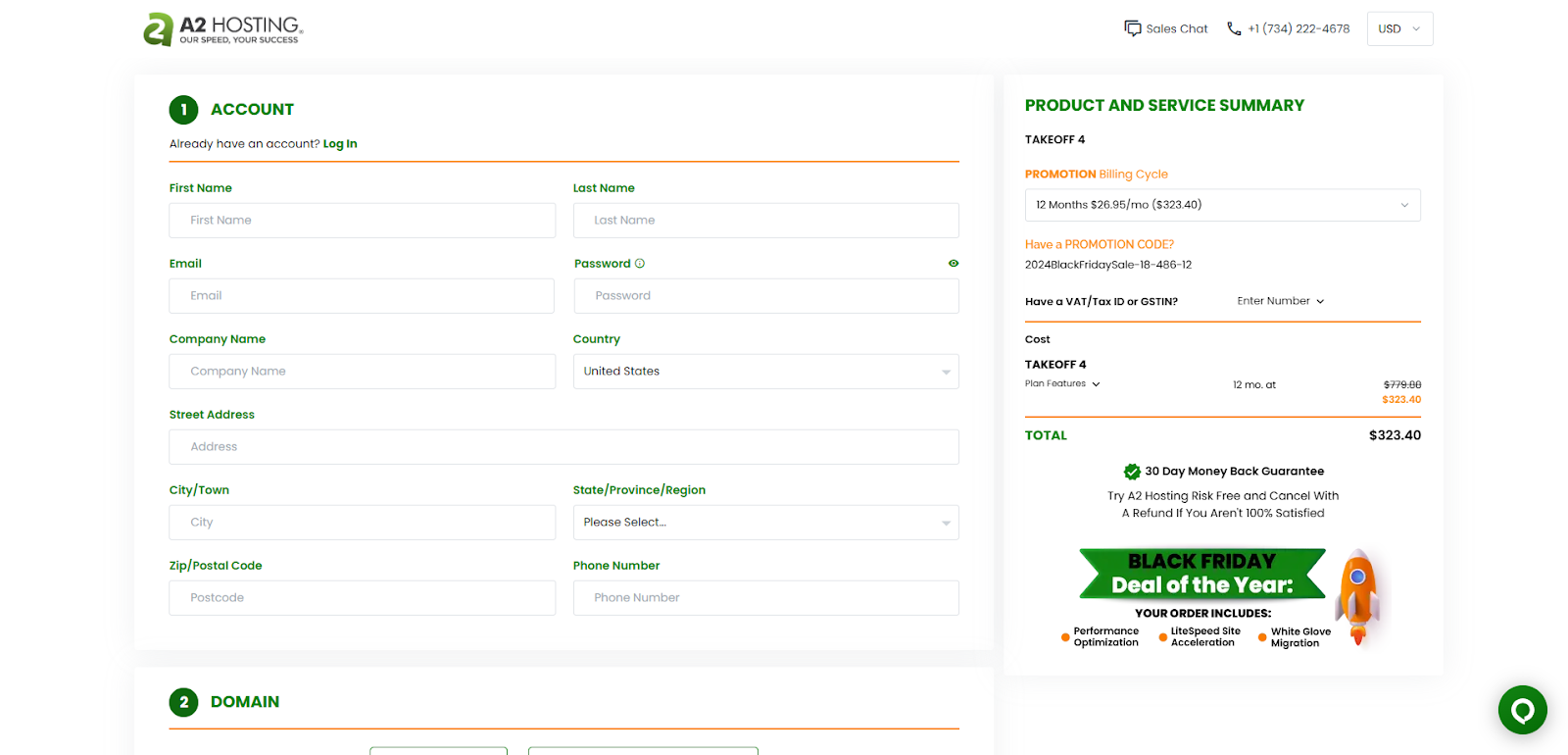Click the promo code 2024BlackFridaySale-18-486-12
The width and height of the screenshot is (1568, 755).
tap(1108, 265)
